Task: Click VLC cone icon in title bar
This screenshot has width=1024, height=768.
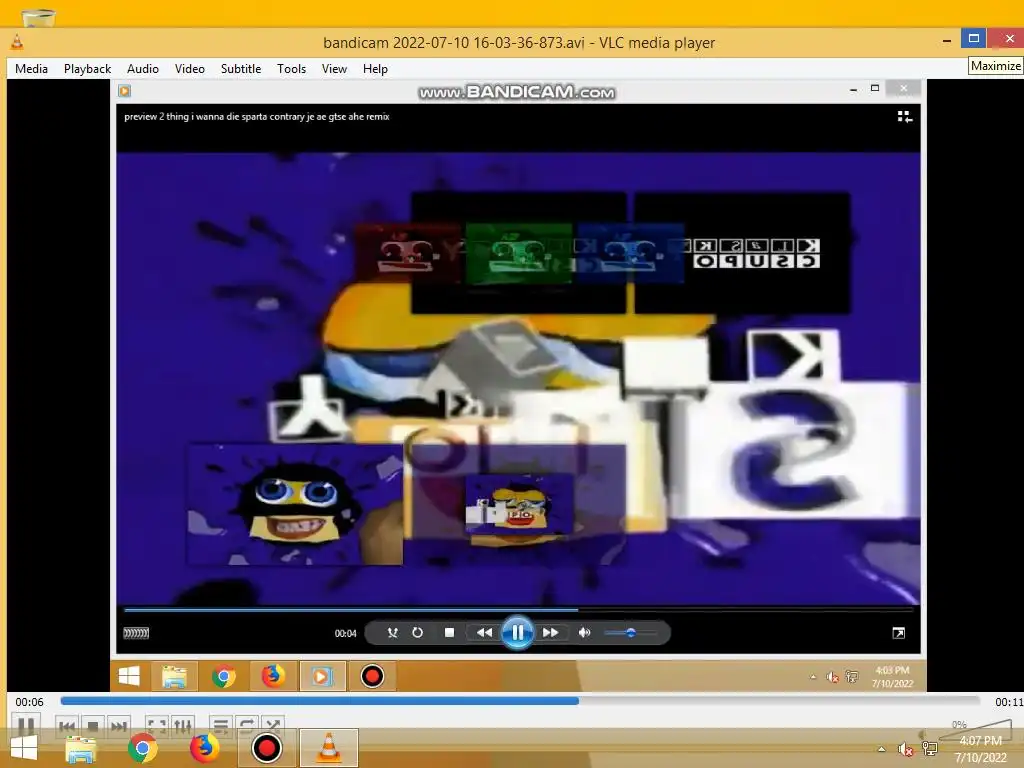Action: pos(17,42)
